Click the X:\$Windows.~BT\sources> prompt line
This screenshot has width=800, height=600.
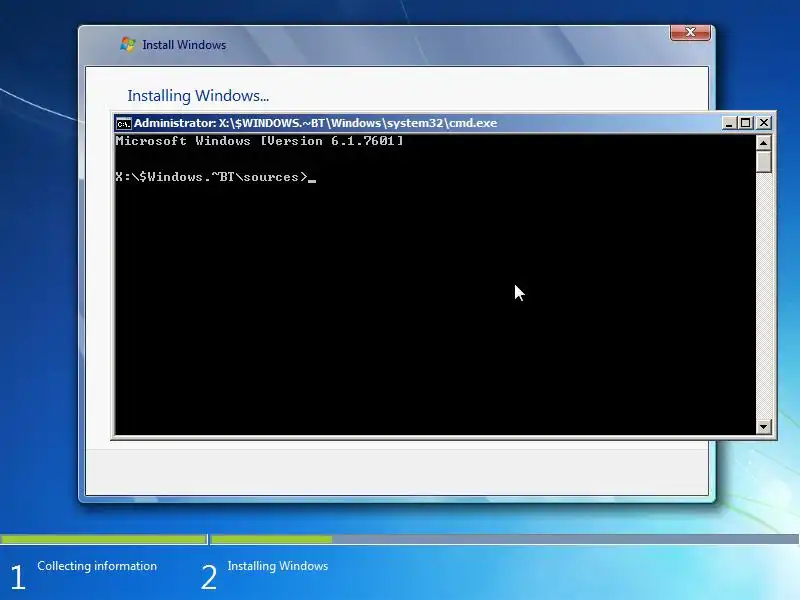pyautogui.click(x=215, y=177)
